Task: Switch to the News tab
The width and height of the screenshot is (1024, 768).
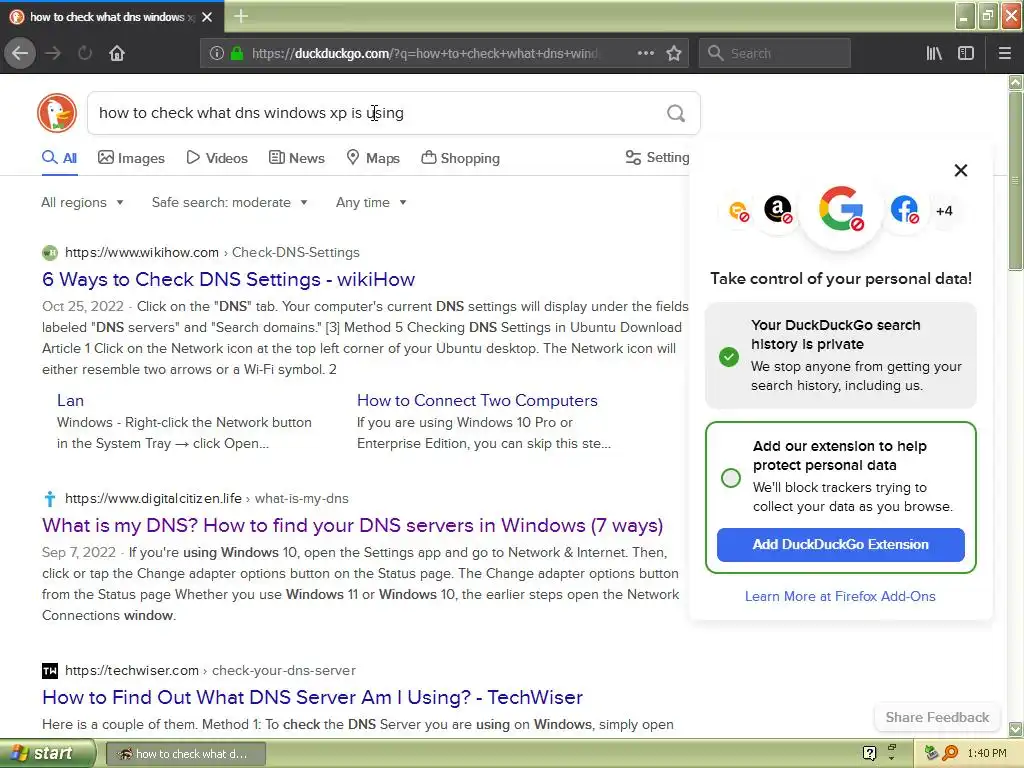Action: point(296,158)
